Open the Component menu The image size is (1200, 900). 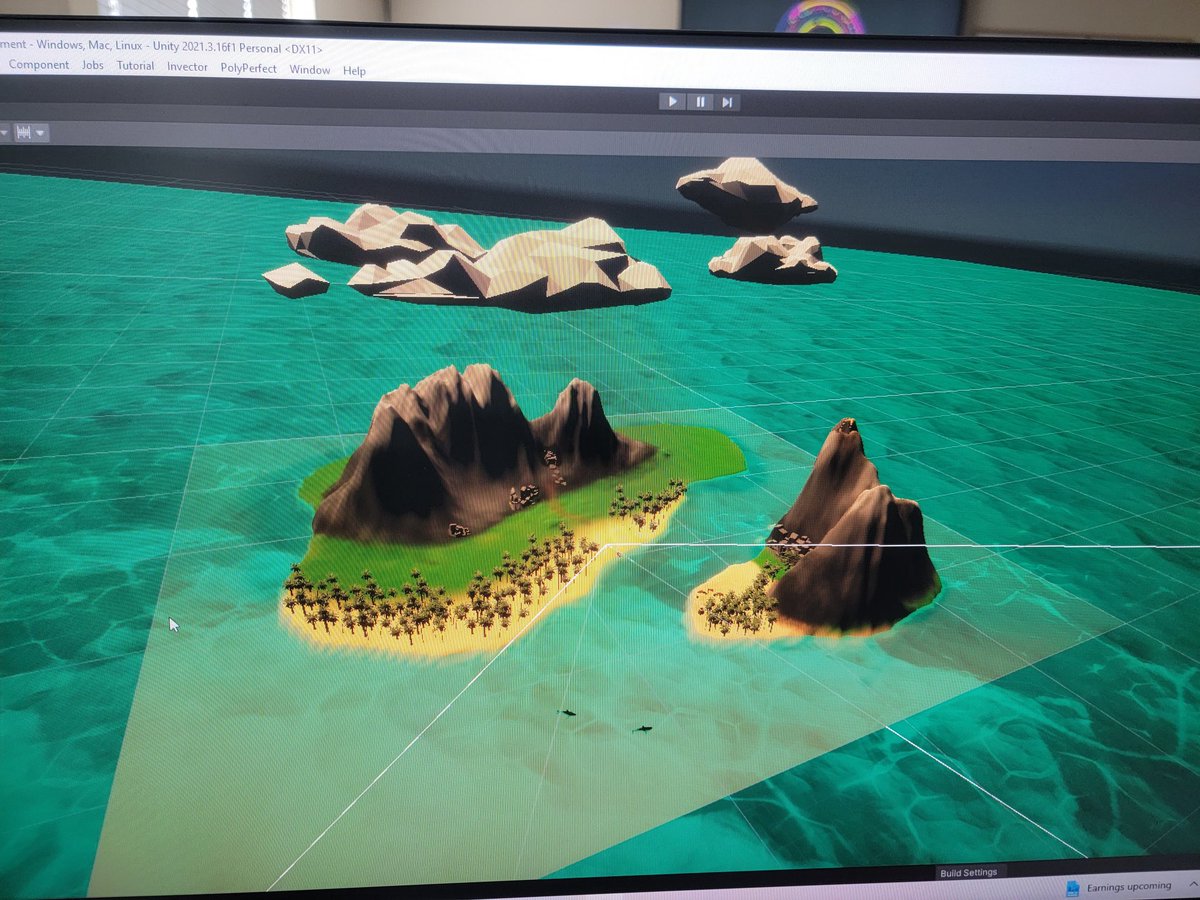click(x=39, y=65)
